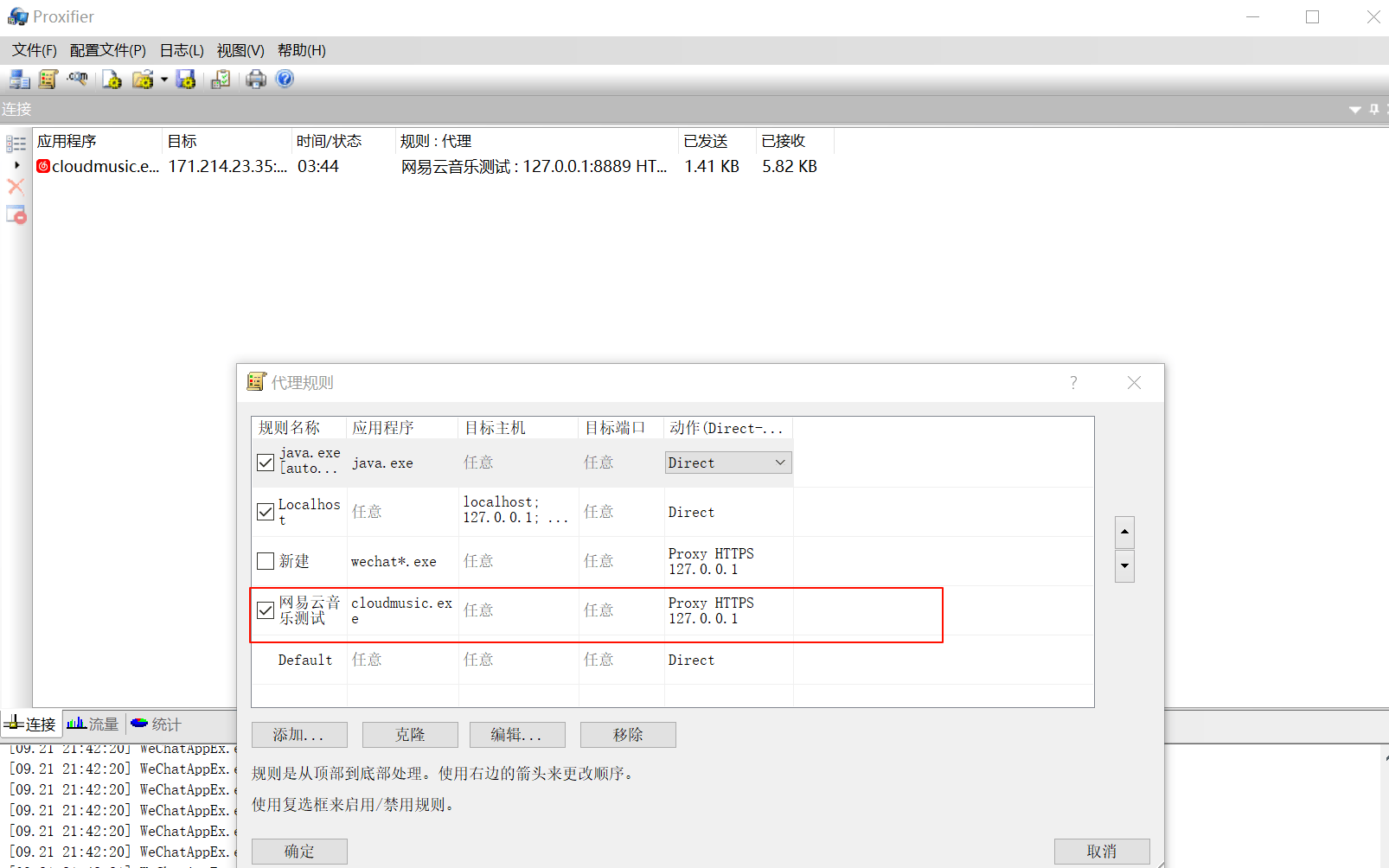Click the cloudmusic red app icon
This screenshot has height=868, width=1389.
43,166
